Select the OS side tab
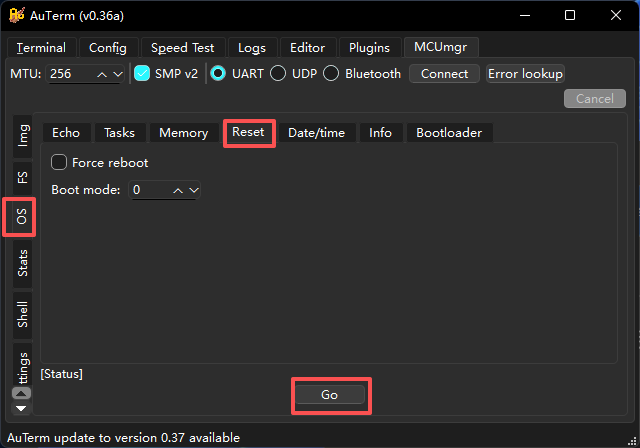 click(x=21, y=217)
